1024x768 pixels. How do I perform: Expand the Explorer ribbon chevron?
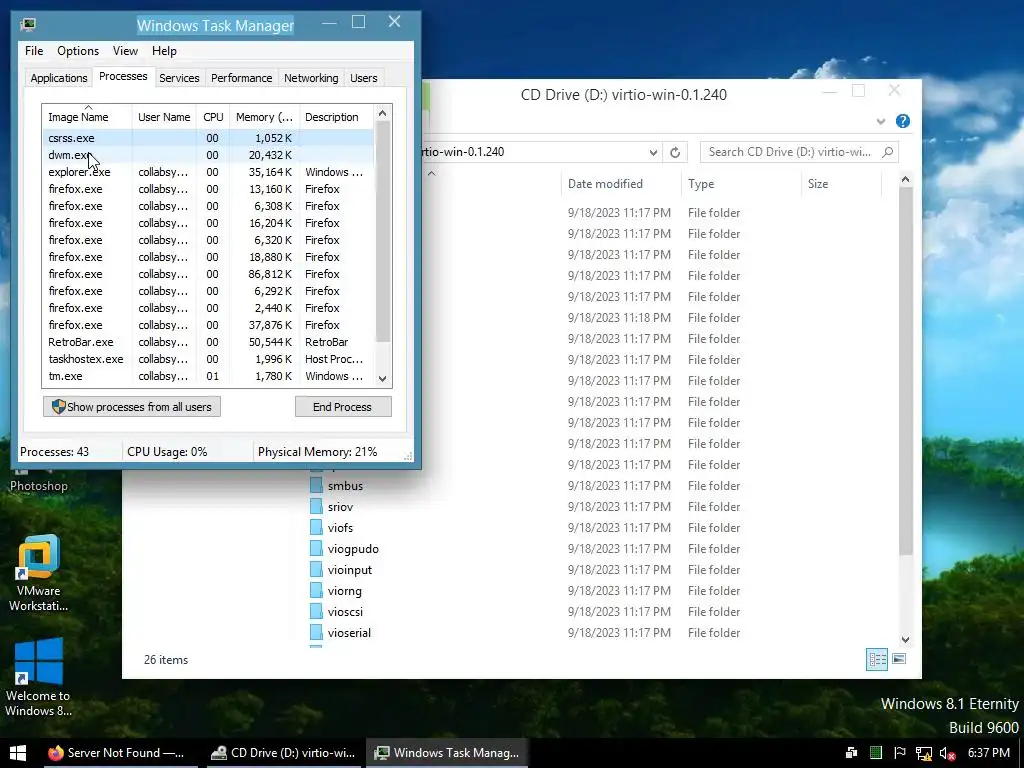[881, 121]
